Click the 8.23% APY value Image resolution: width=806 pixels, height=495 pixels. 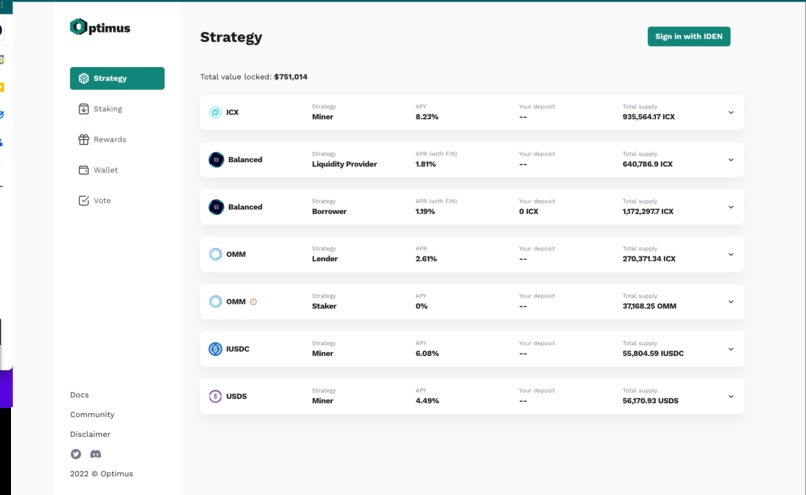427,117
